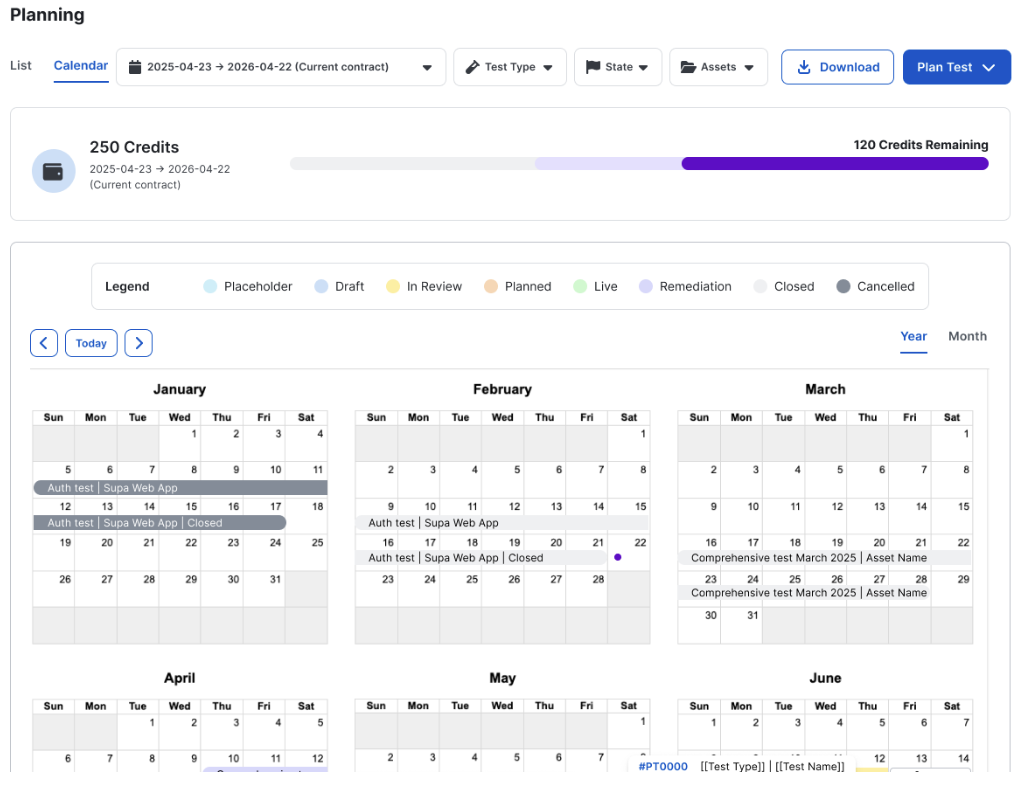Switch to the Month view
This screenshot has height=786, width=1020.
[967, 336]
